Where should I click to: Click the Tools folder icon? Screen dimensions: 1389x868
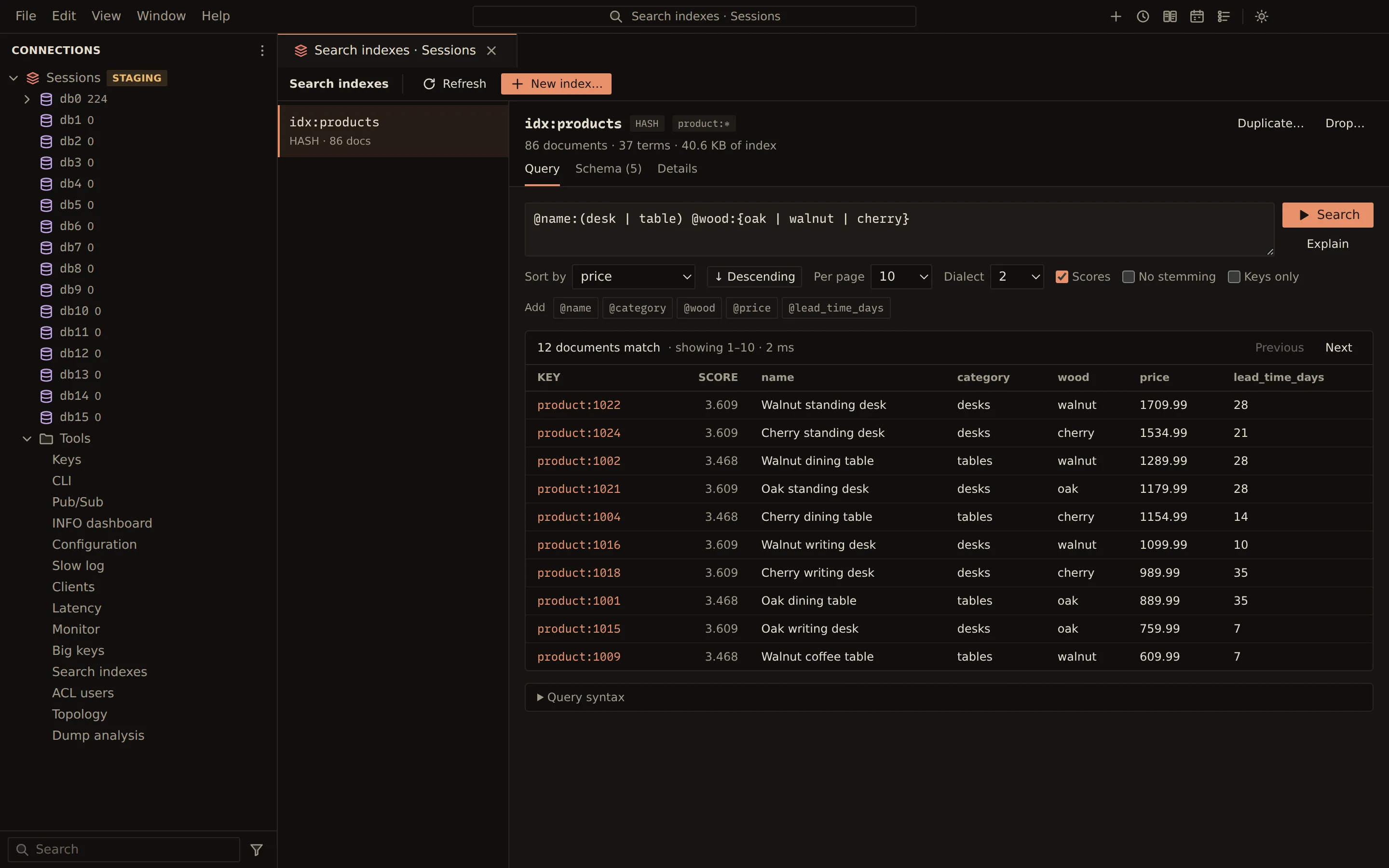pyautogui.click(x=46, y=439)
